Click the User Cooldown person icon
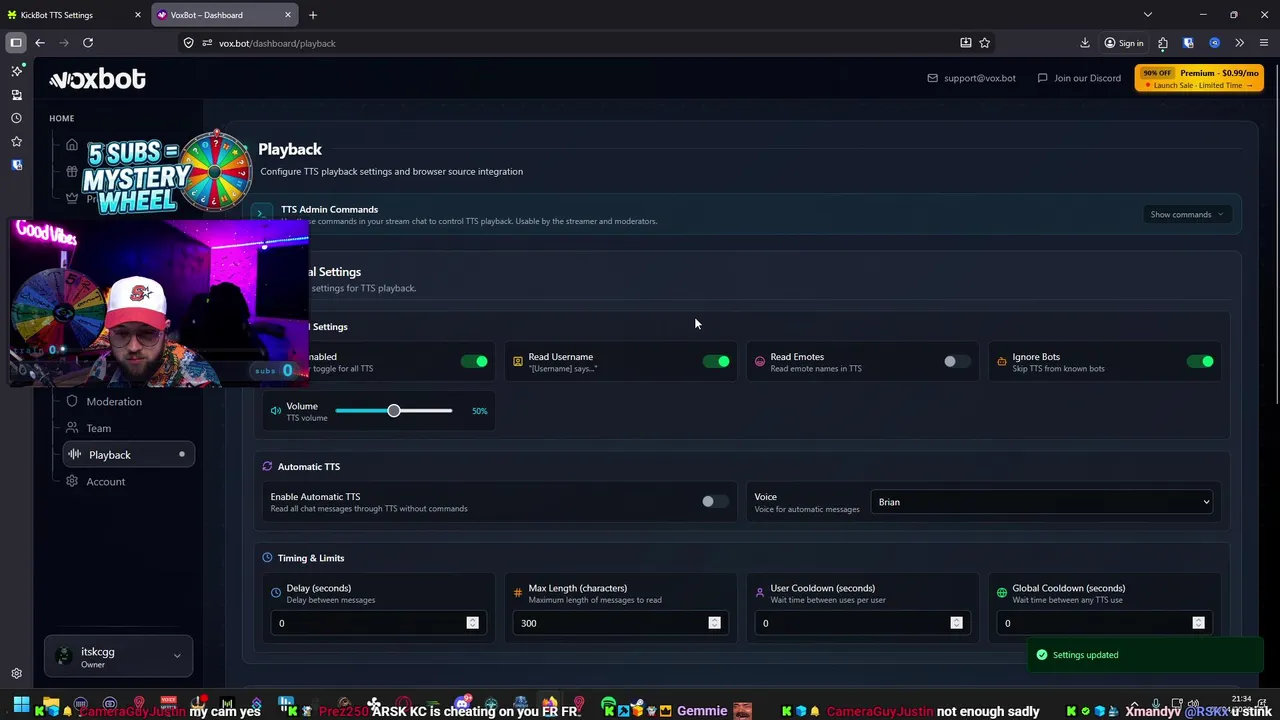The width and height of the screenshot is (1280, 720). pyautogui.click(x=760, y=593)
